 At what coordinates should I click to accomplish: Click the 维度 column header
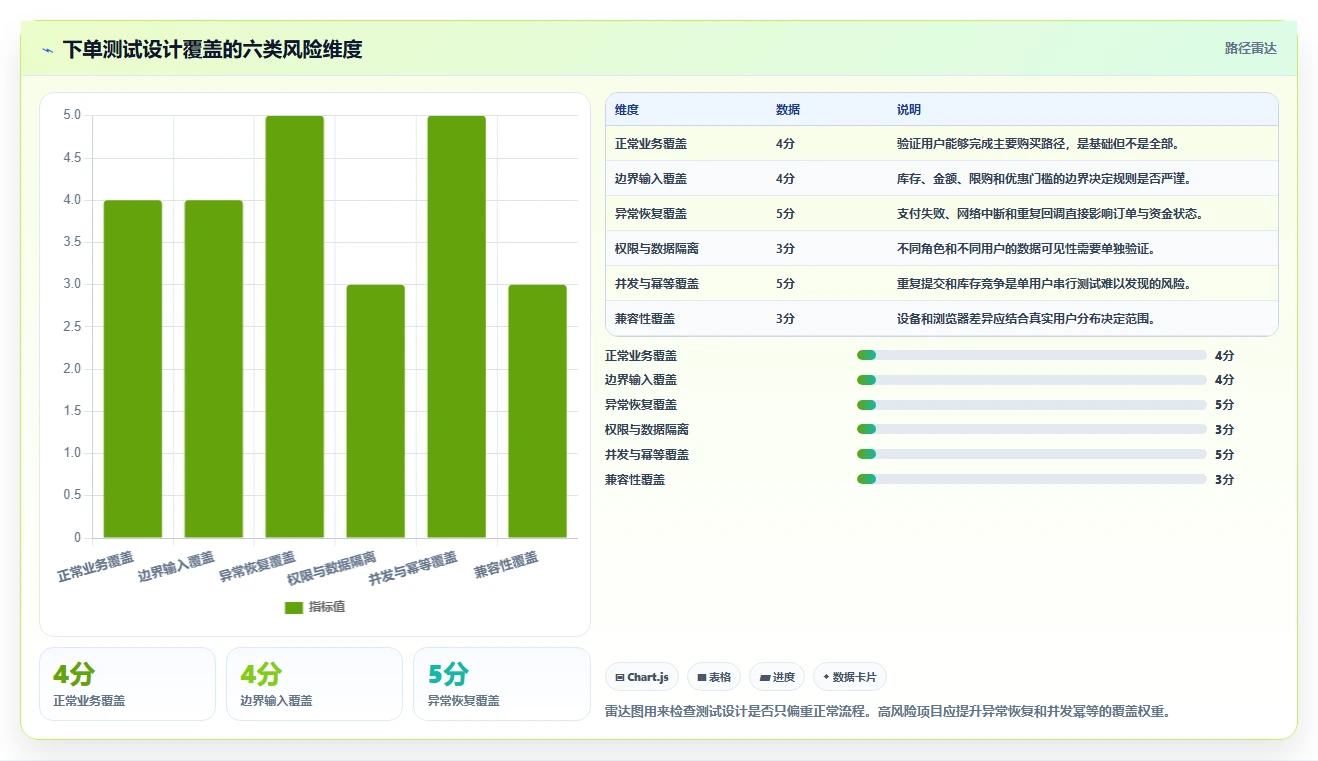627,110
